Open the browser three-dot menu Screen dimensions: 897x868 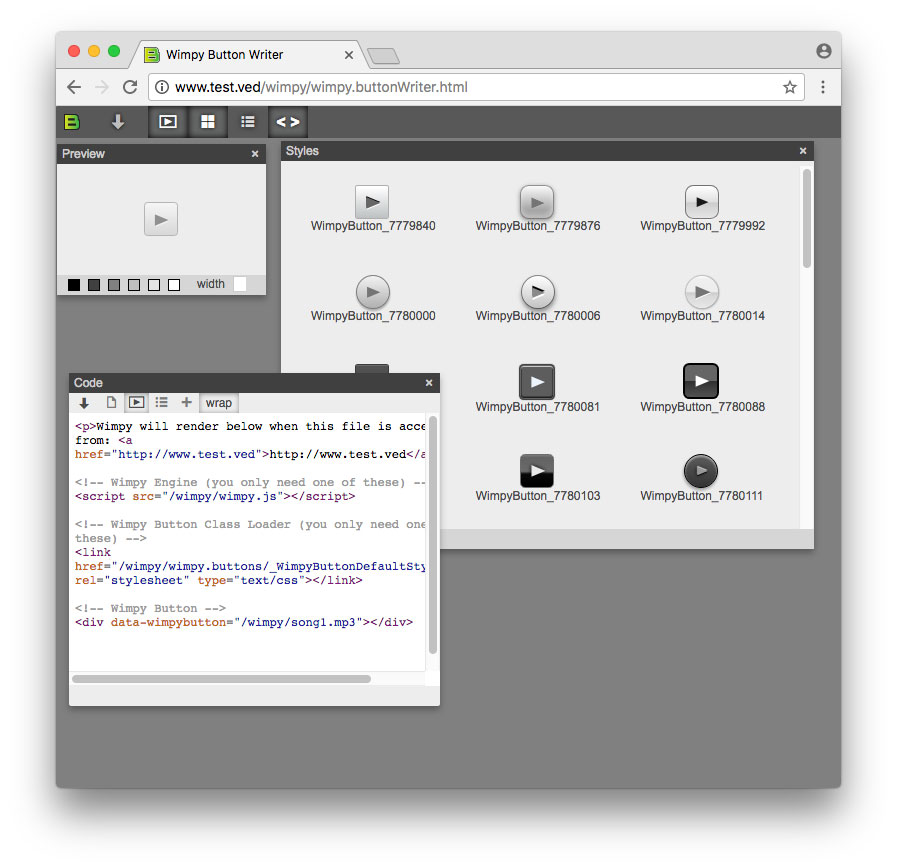[823, 87]
